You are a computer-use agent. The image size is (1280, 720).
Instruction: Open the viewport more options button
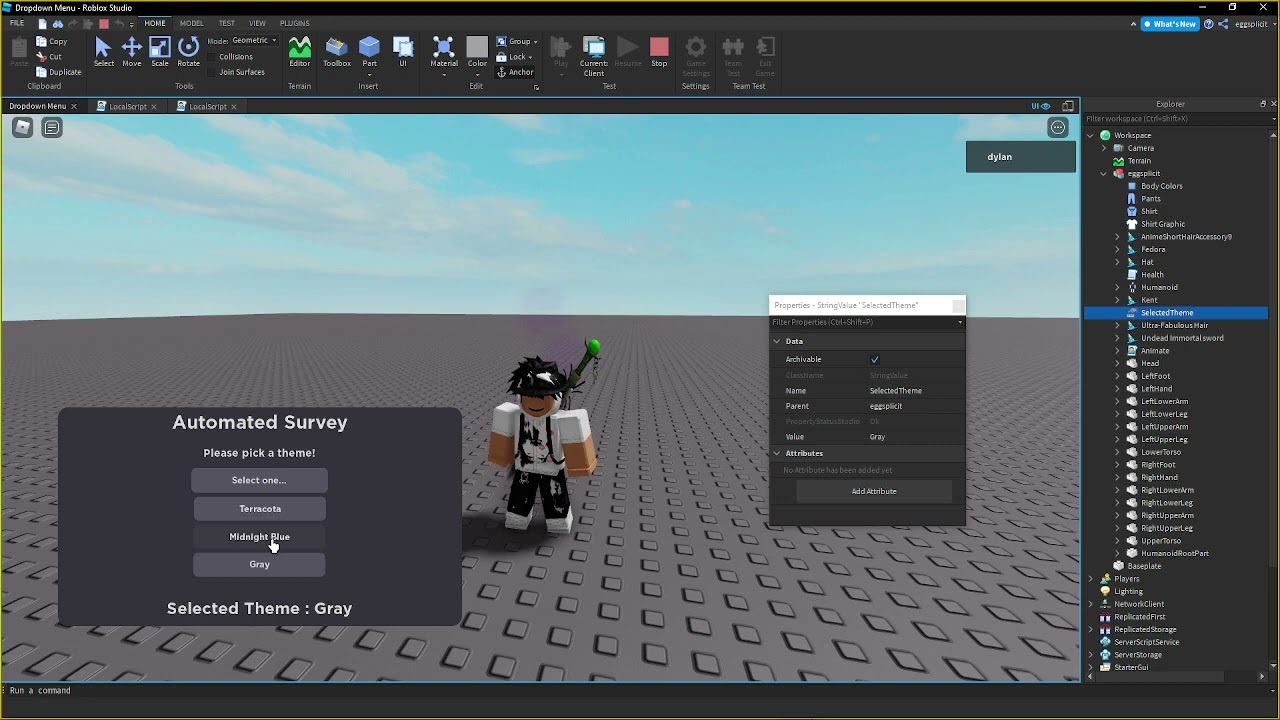[1058, 127]
